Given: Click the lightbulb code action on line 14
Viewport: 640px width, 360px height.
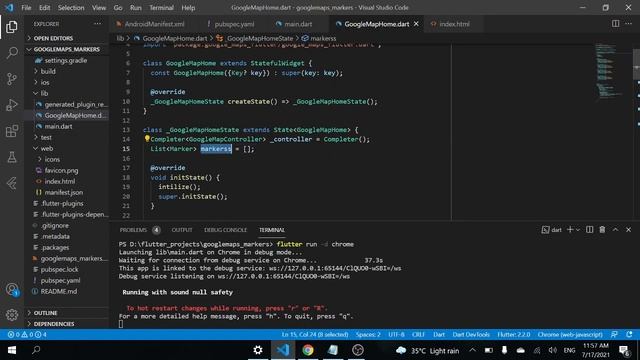Looking at the screenshot, I should click(x=147, y=139).
